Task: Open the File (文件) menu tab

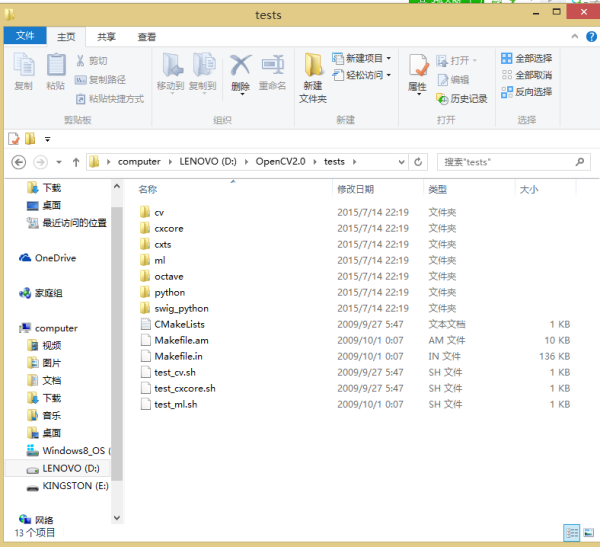Action: pos(25,36)
